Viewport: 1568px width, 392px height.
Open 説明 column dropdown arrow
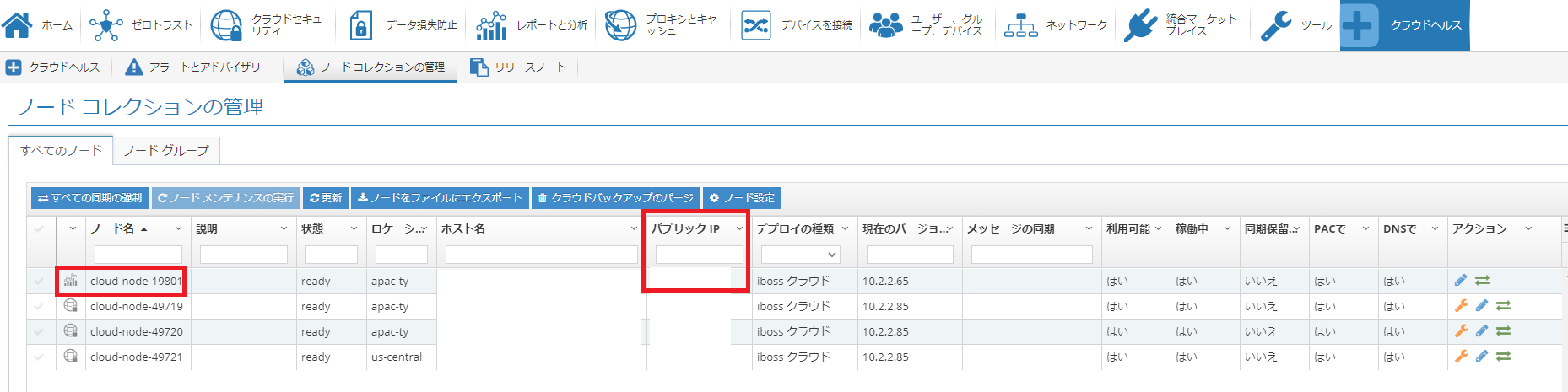coord(284,228)
